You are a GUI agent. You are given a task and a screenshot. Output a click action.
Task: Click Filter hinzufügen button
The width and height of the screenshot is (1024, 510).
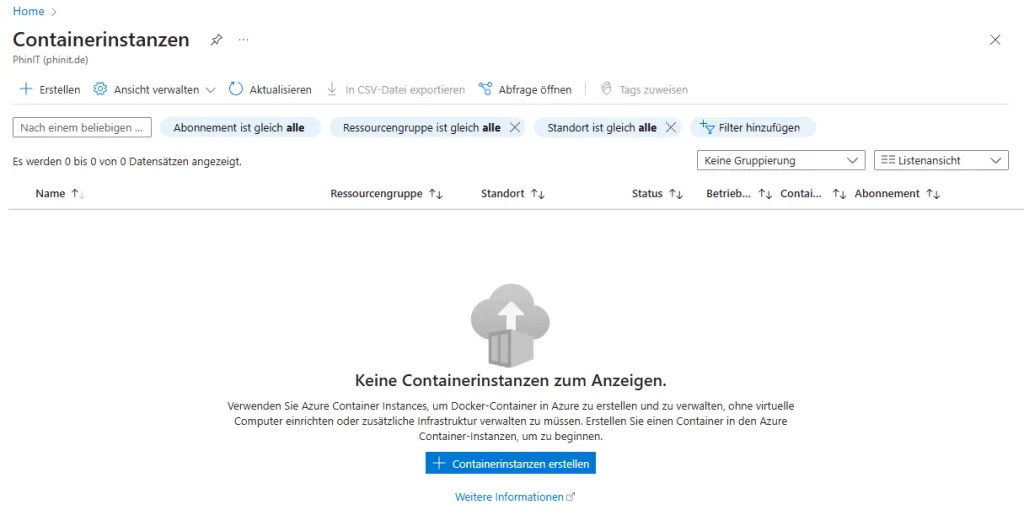(752, 128)
